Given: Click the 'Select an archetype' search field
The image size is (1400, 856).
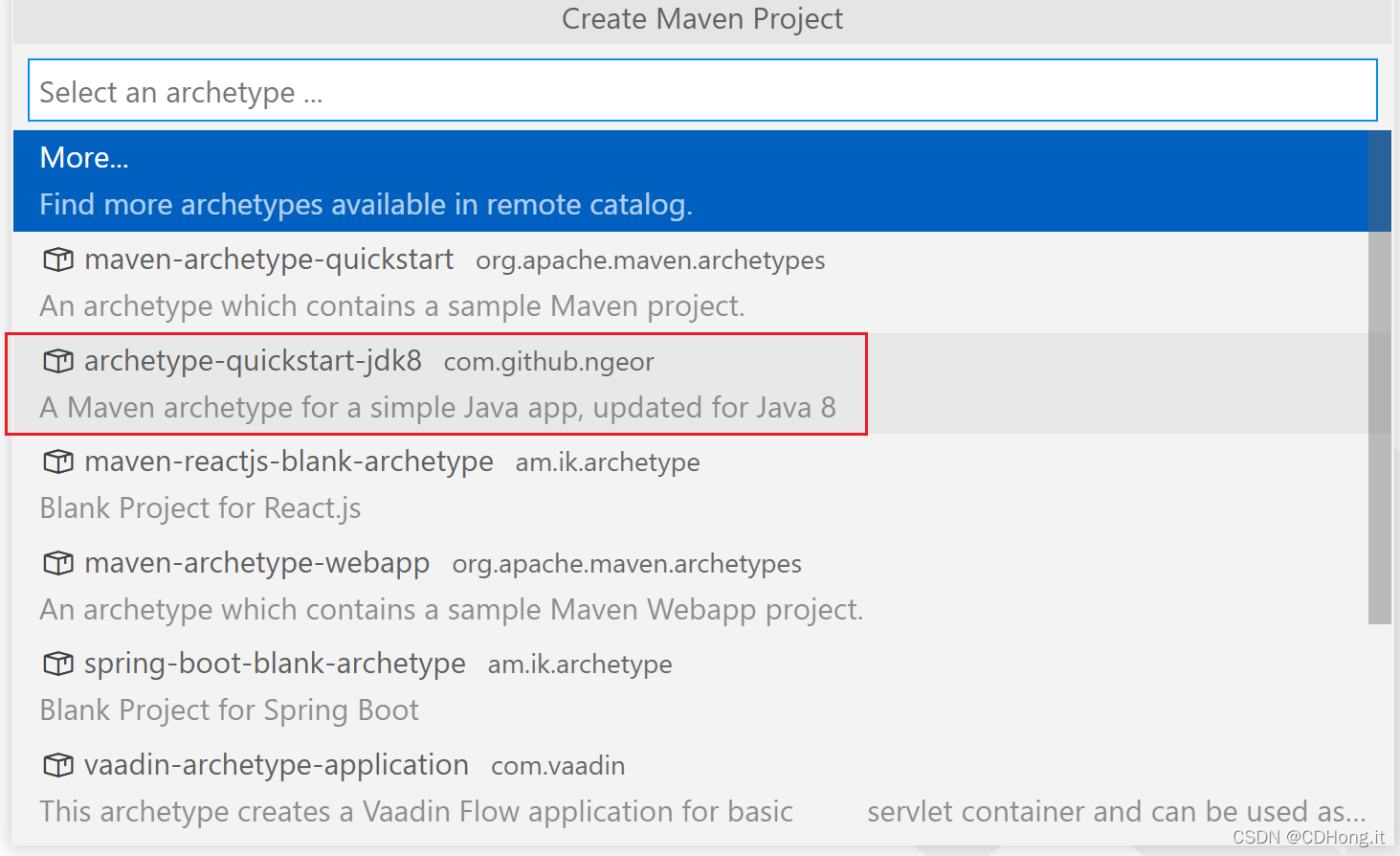Looking at the screenshot, I should click(x=702, y=91).
